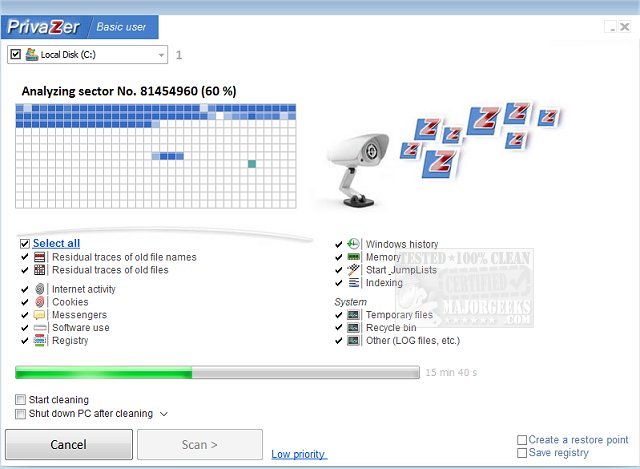The height and width of the screenshot is (469, 640).
Task: Click the Messengers speech bubble icon
Action: point(40,315)
